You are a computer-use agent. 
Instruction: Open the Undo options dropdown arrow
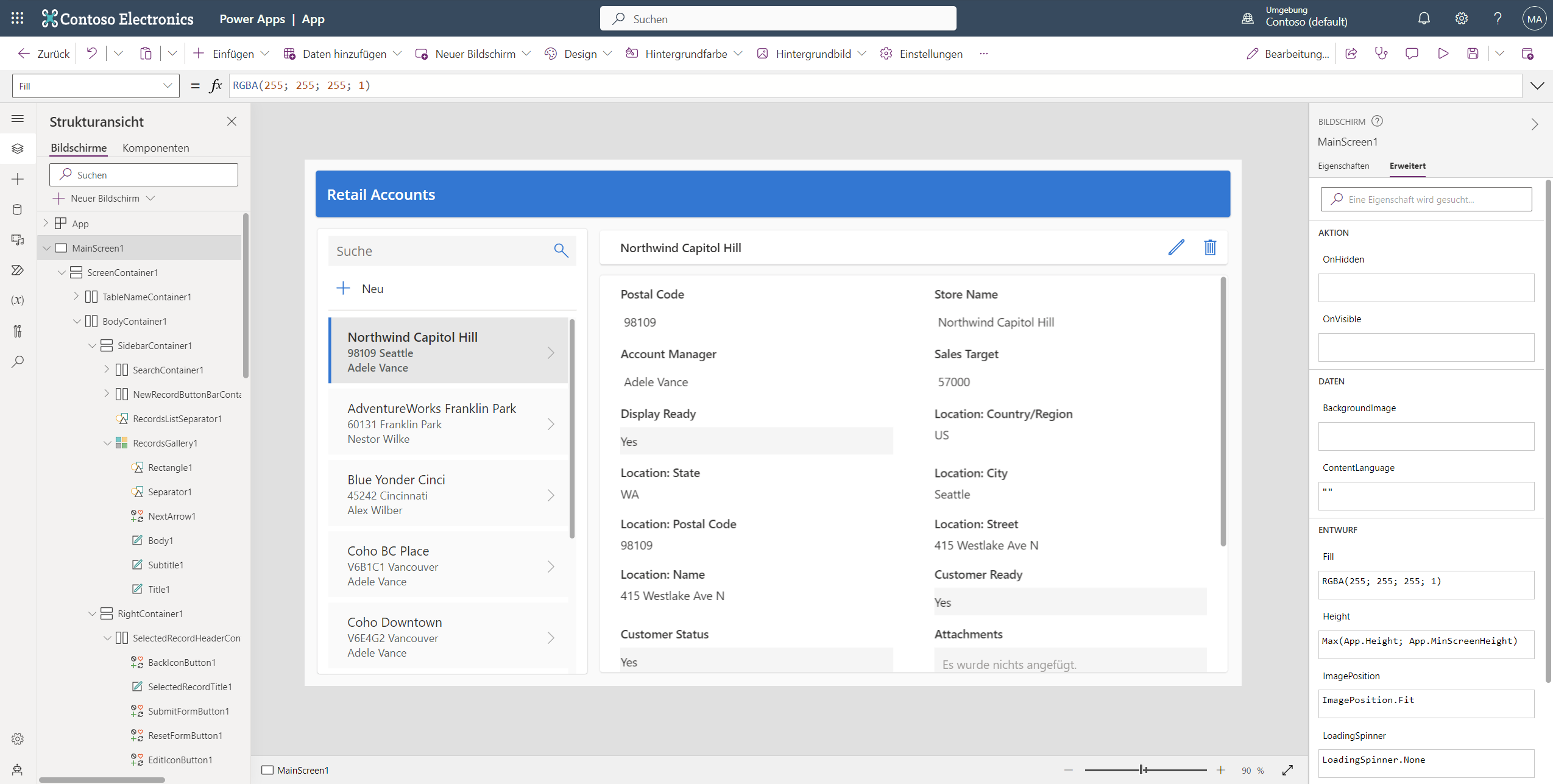click(x=118, y=54)
